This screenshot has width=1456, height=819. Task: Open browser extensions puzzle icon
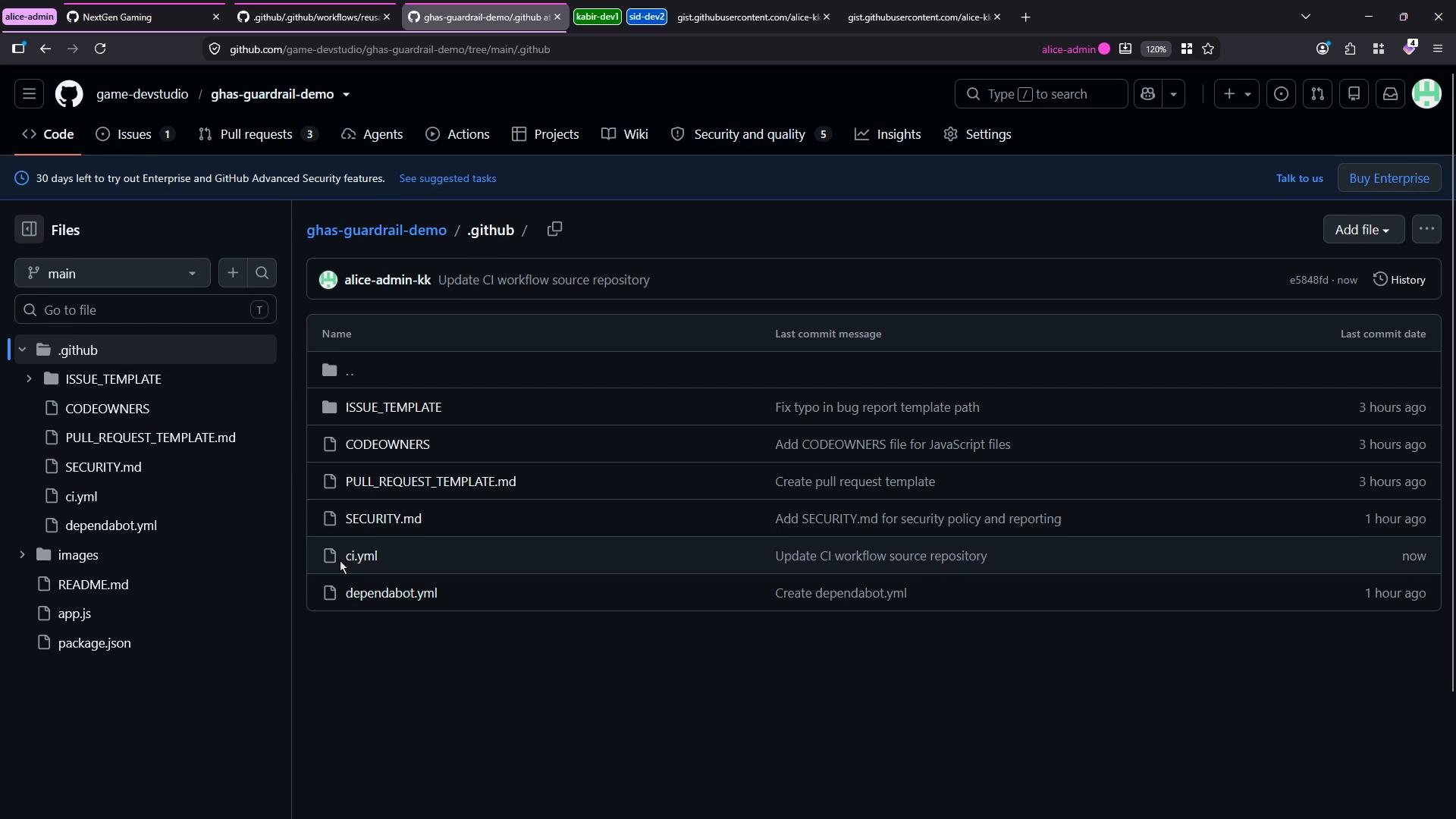tap(1350, 49)
